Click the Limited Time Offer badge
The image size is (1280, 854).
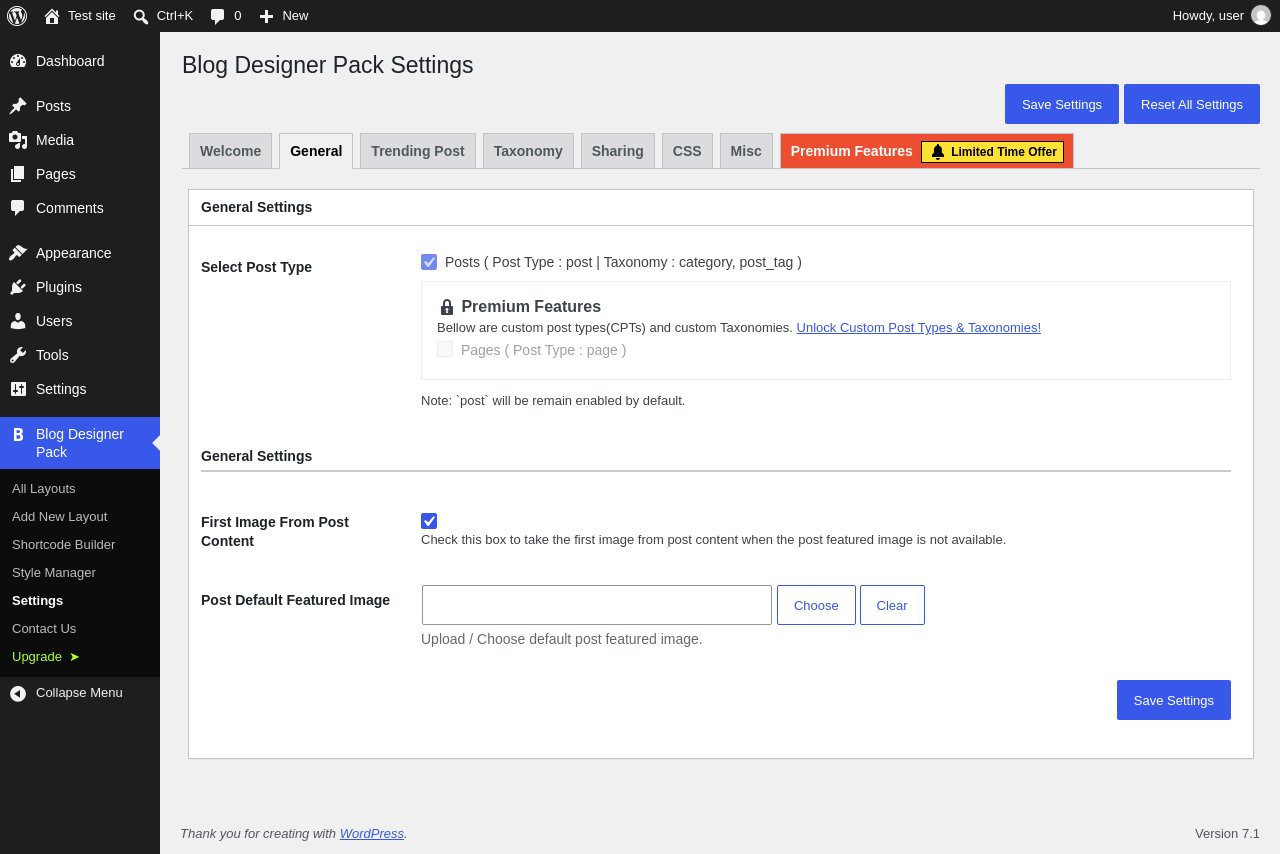tap(992, 152)
